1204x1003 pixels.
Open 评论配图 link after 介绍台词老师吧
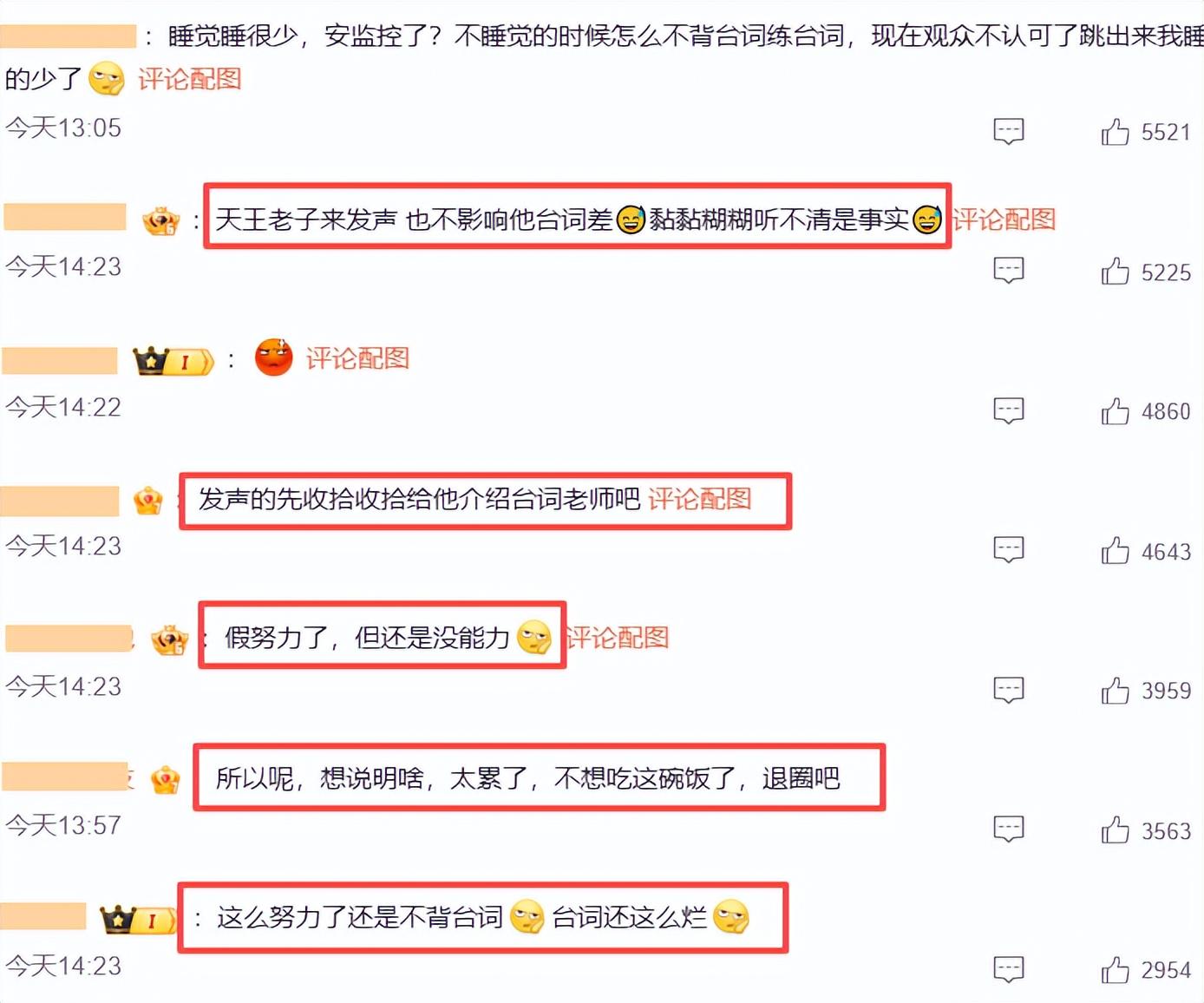point(699,499)
